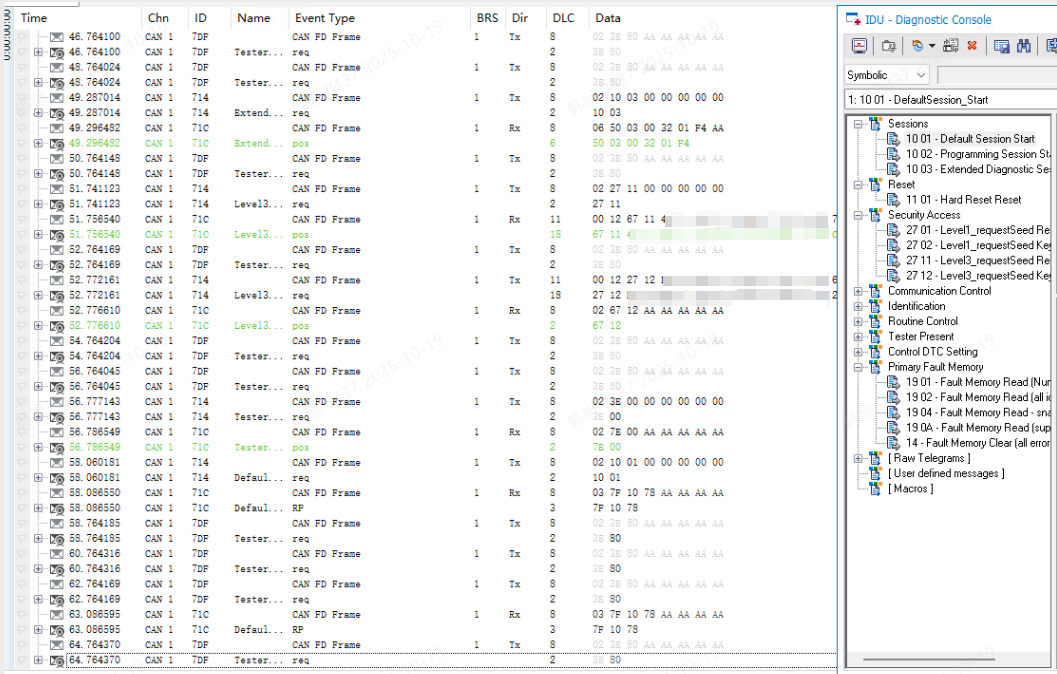The height and width of the screenshot is (674, 1057).
Task: Open the dropdown arrow beside the history icon
Action: [932, 46]
